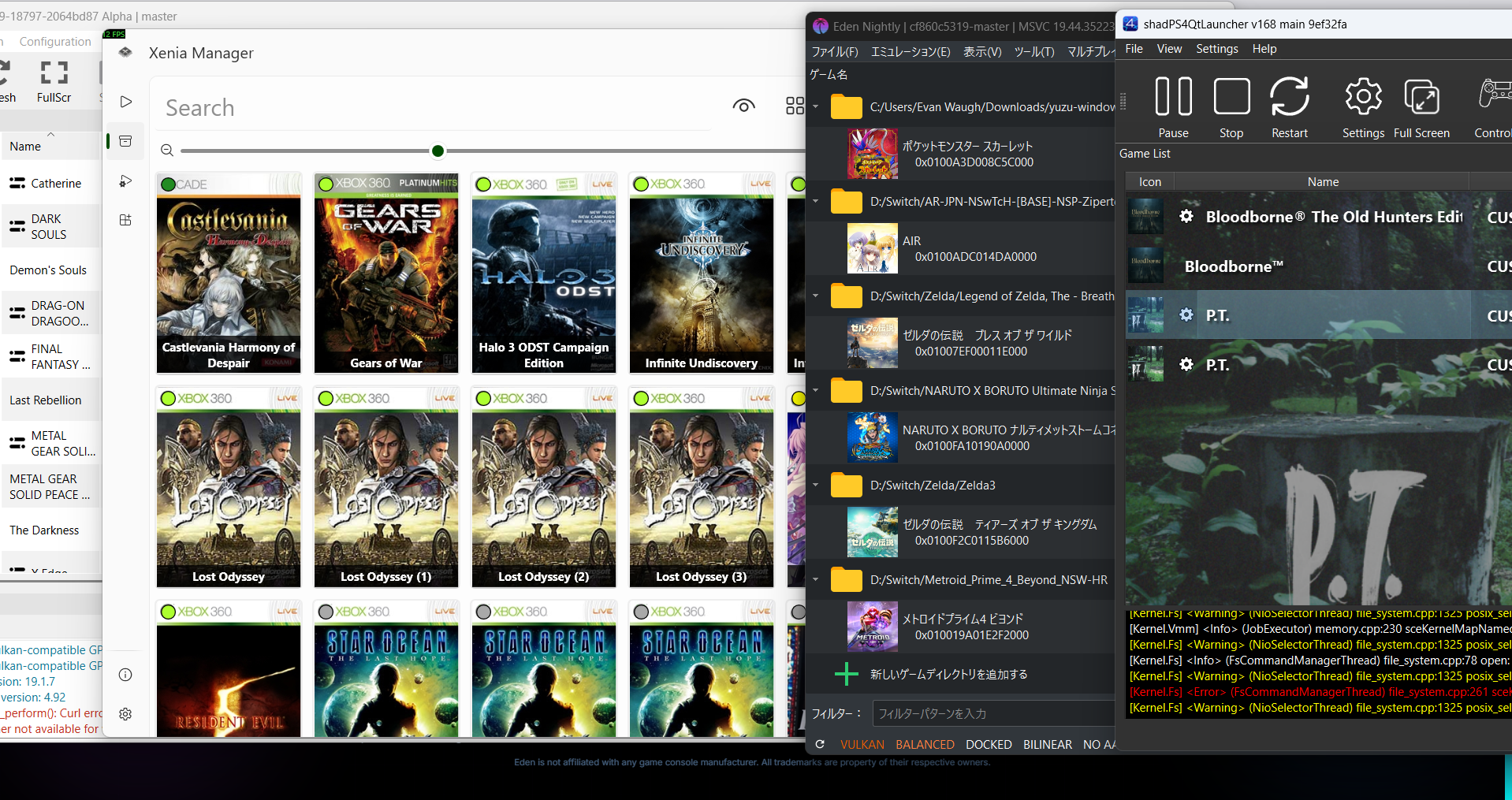
Task: Click the gear icon beside Bloodborne The Old Hunters
Action: pyautogui.click(x=1186, y=216)
